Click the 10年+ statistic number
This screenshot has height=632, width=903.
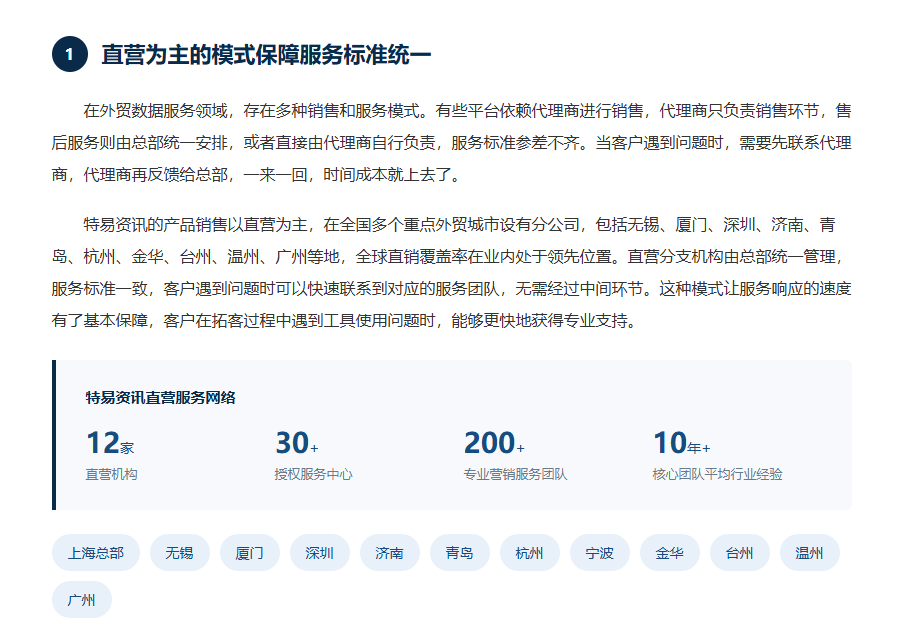click(682, 442)
